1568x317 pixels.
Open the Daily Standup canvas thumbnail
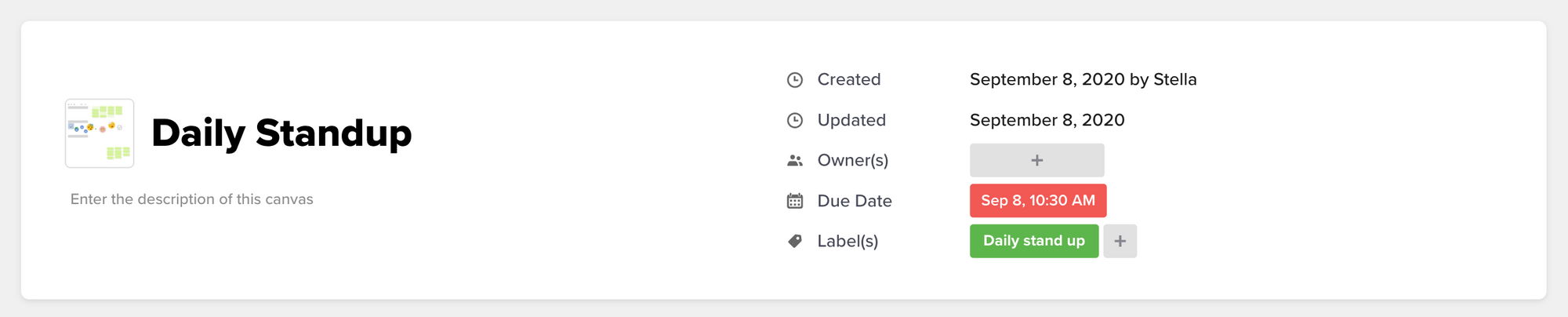(100, 133)
